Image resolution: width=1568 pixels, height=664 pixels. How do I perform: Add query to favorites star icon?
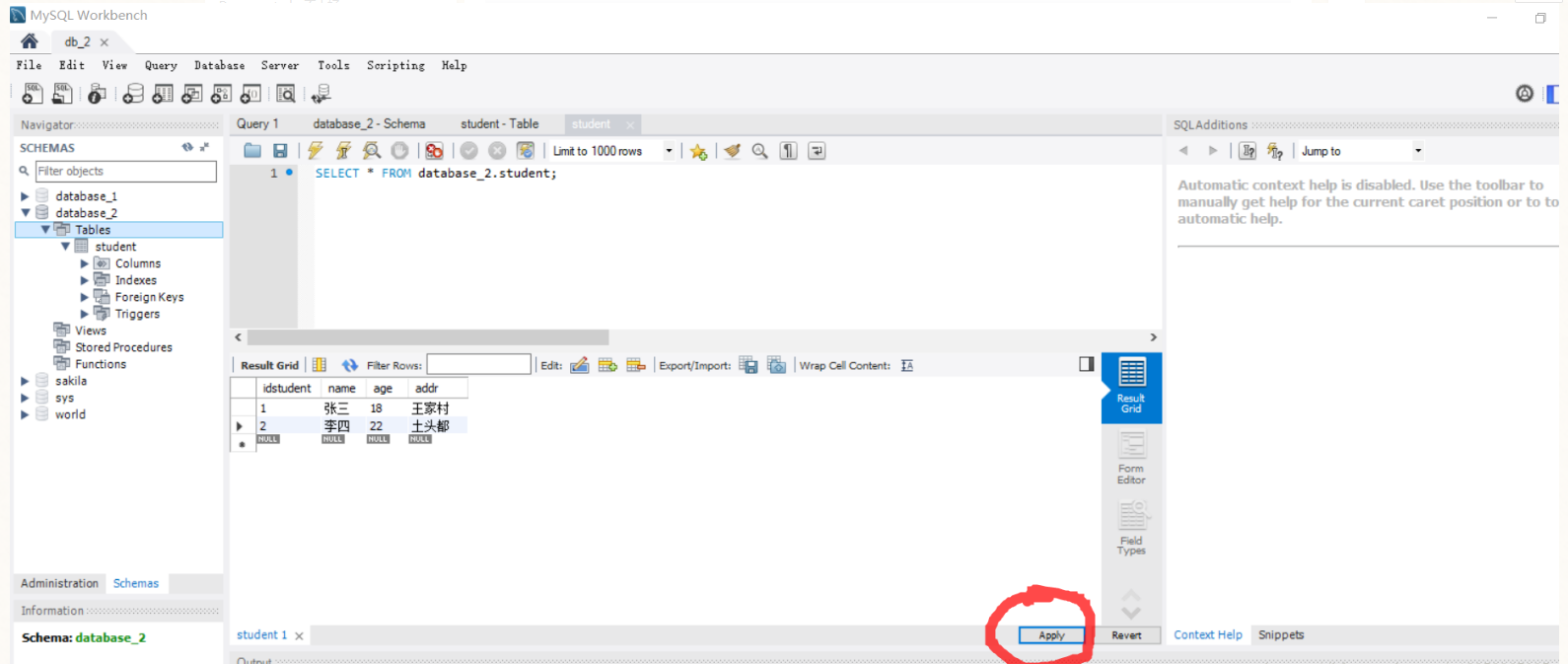(699, 151)
